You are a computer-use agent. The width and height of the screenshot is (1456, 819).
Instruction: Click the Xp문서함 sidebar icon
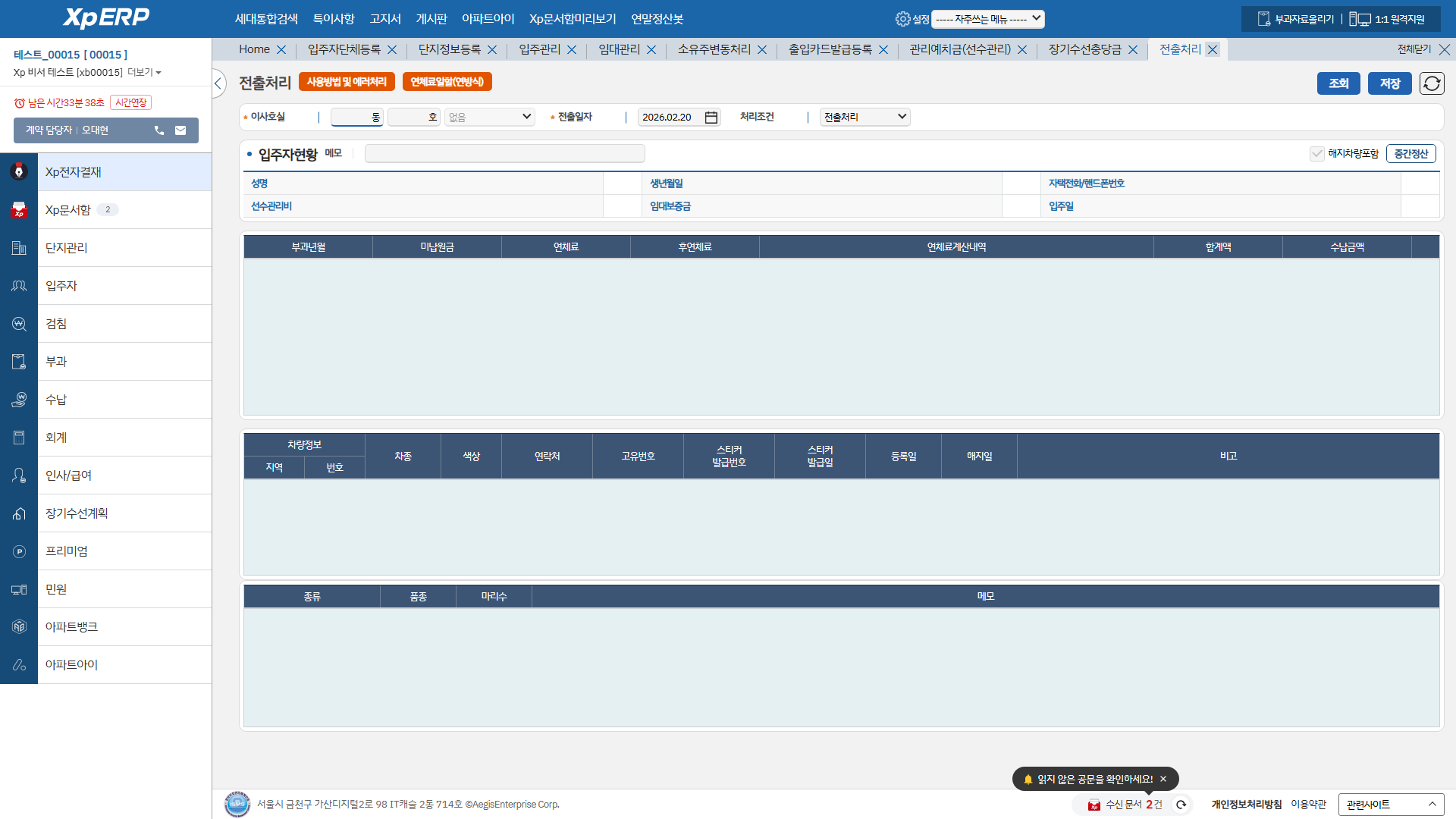click(19, 210)
